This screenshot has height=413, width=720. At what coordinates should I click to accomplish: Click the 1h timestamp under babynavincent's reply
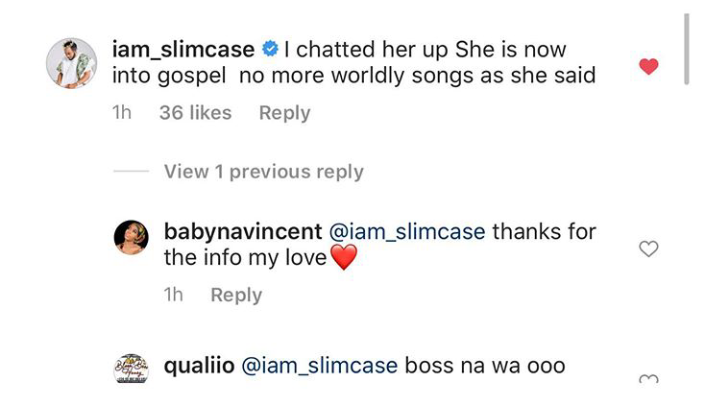click(x=174, y=295)
